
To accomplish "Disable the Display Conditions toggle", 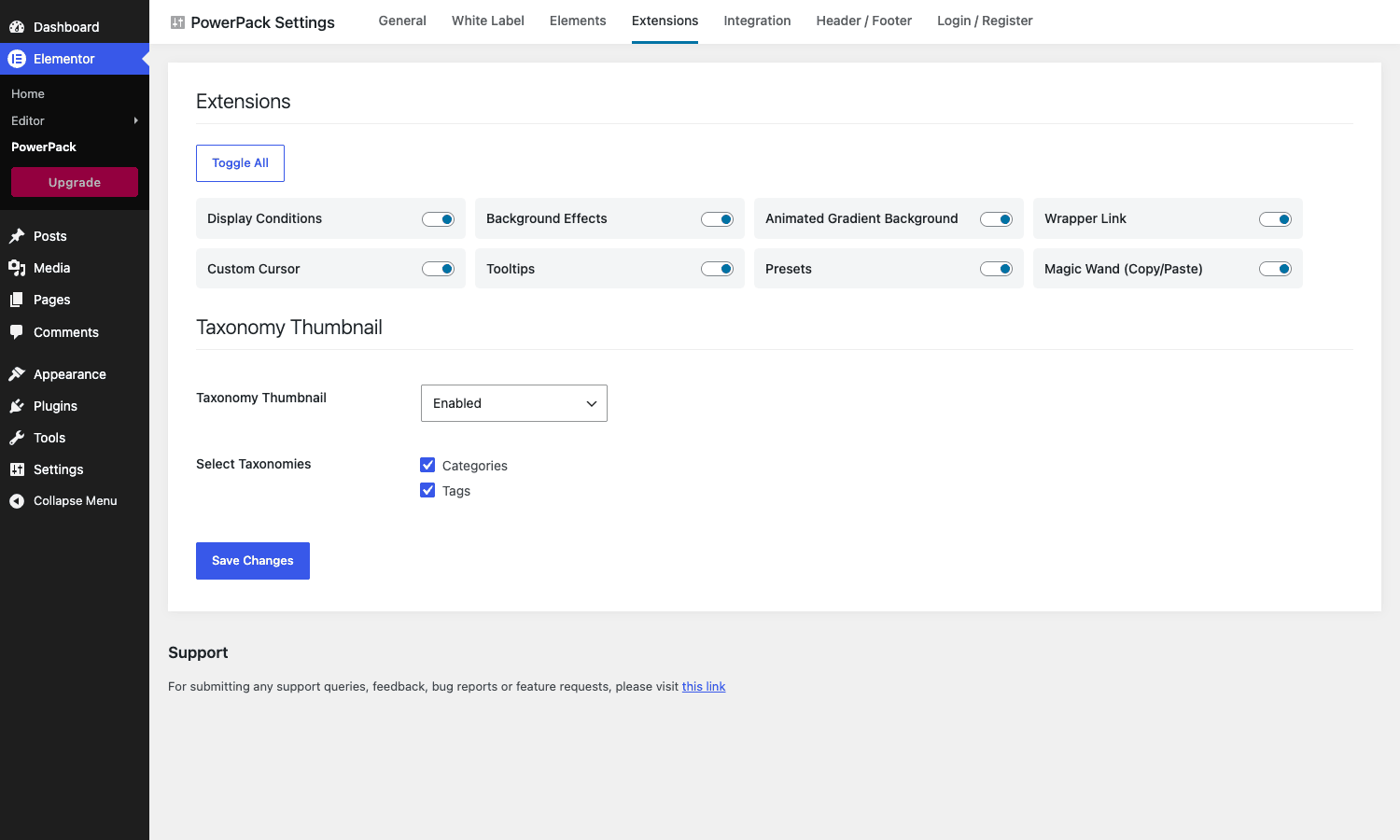I will click(x=438, y=219).
